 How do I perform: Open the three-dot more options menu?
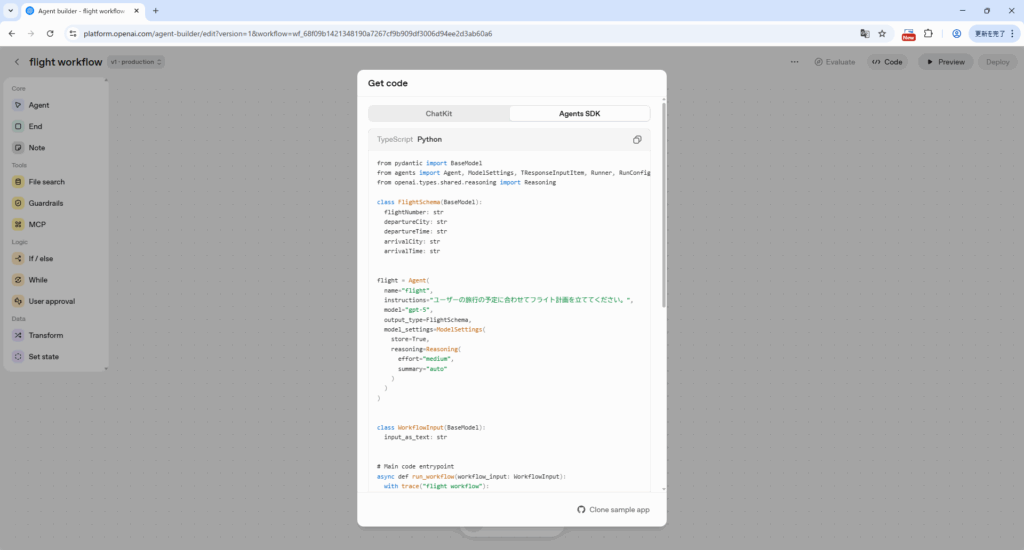pos(795,62)
